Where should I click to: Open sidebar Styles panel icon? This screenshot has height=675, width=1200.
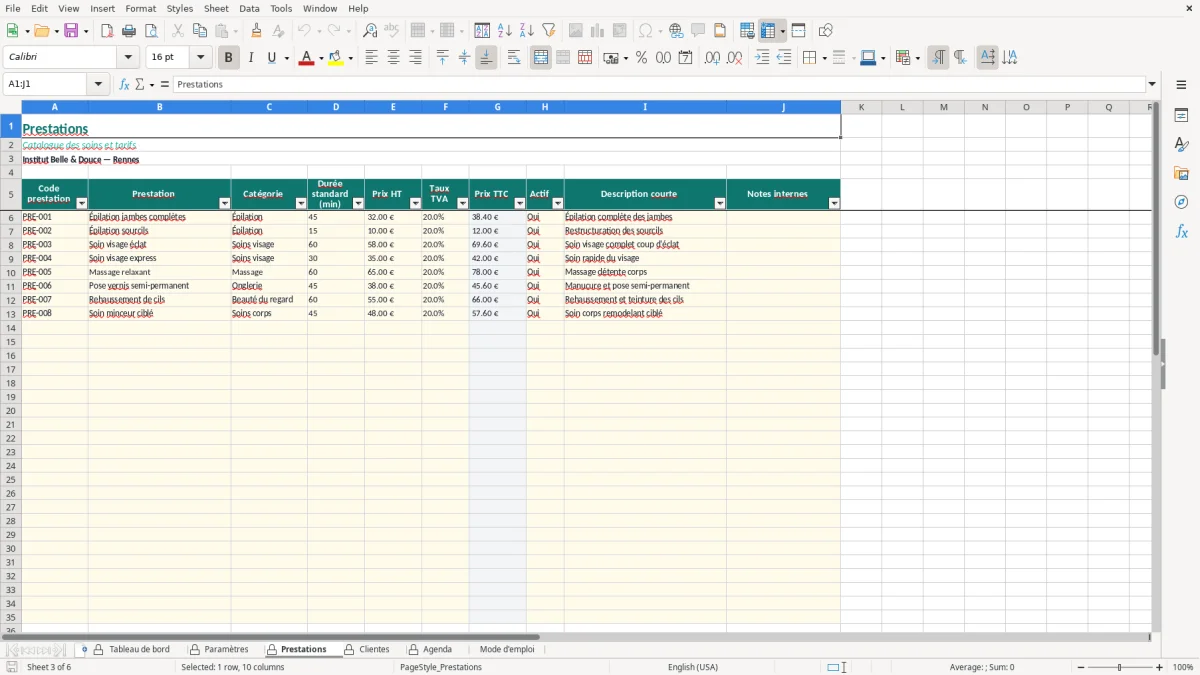tap(1181, 145)
